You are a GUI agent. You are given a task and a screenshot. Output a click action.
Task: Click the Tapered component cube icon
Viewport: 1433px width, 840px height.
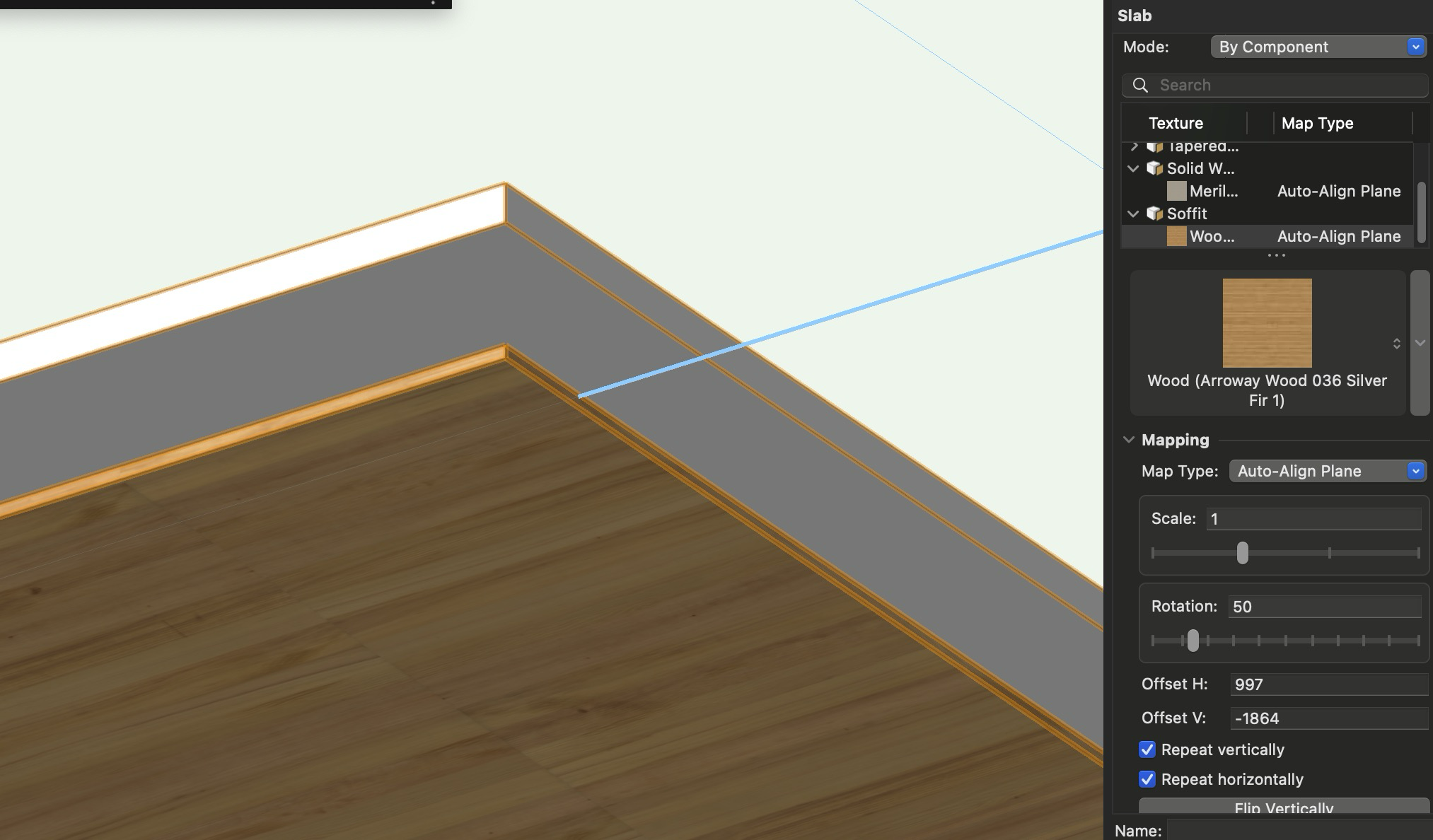pyautogui.click(x=1154, y=147)
